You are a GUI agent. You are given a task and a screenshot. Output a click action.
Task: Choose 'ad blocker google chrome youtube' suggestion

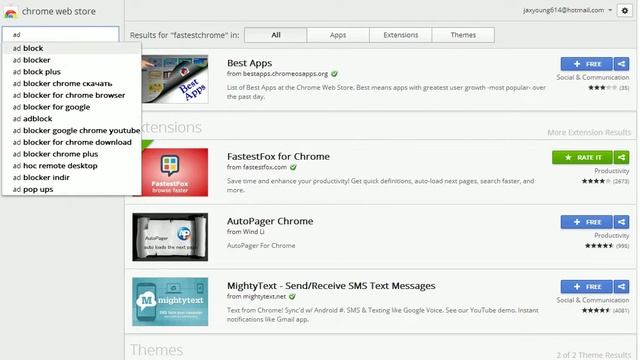pyautogui.click(x=72, y=131)
